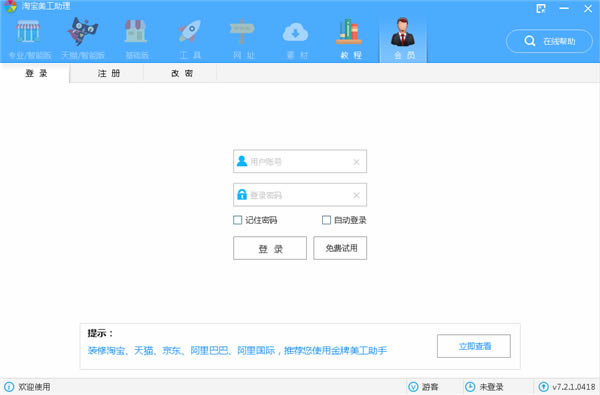
Task: Open the 在线帮助 search button
Action: click(x=549, y=41)
